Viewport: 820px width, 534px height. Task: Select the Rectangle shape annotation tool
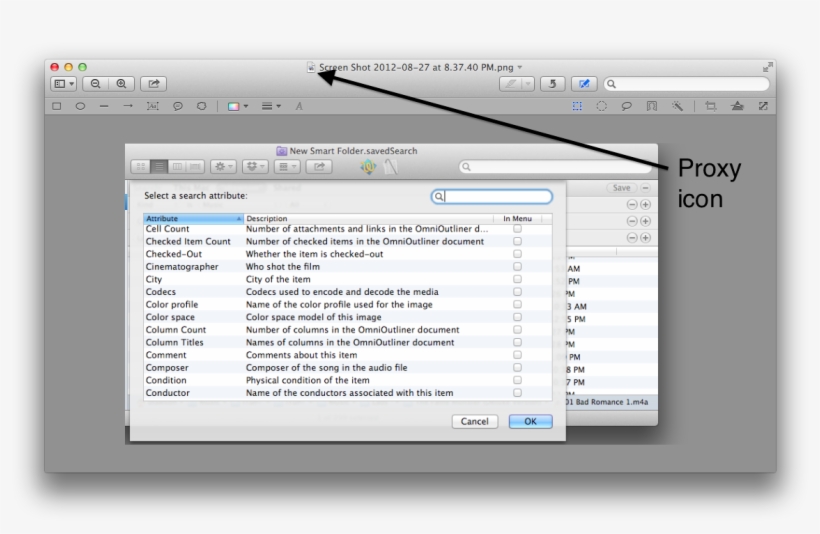pyautogui.click(x=57, y=106)
